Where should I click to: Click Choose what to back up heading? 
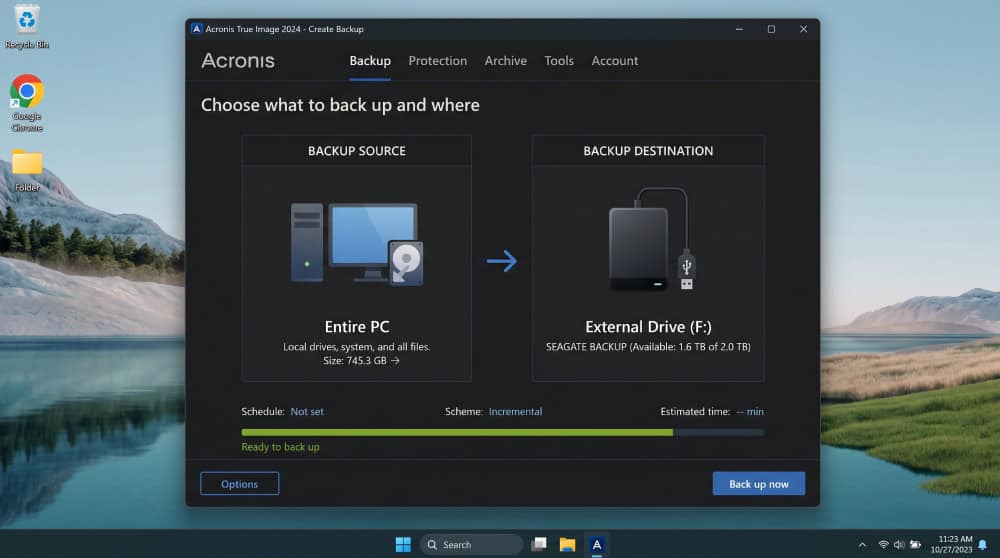[341, 105]
